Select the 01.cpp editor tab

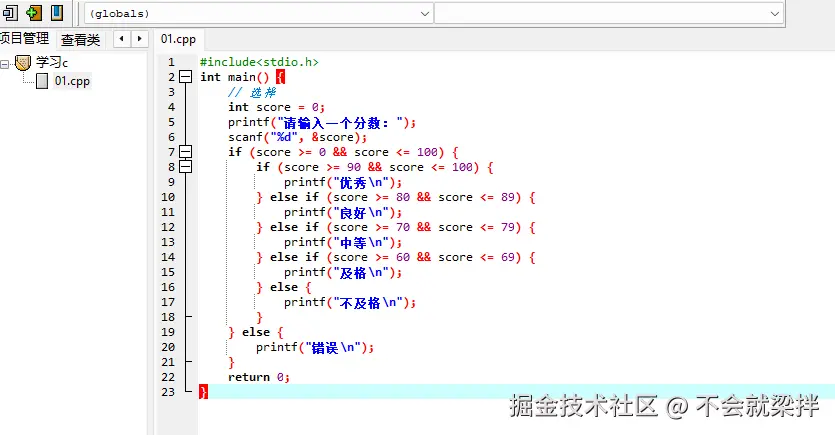coord(178,39)
